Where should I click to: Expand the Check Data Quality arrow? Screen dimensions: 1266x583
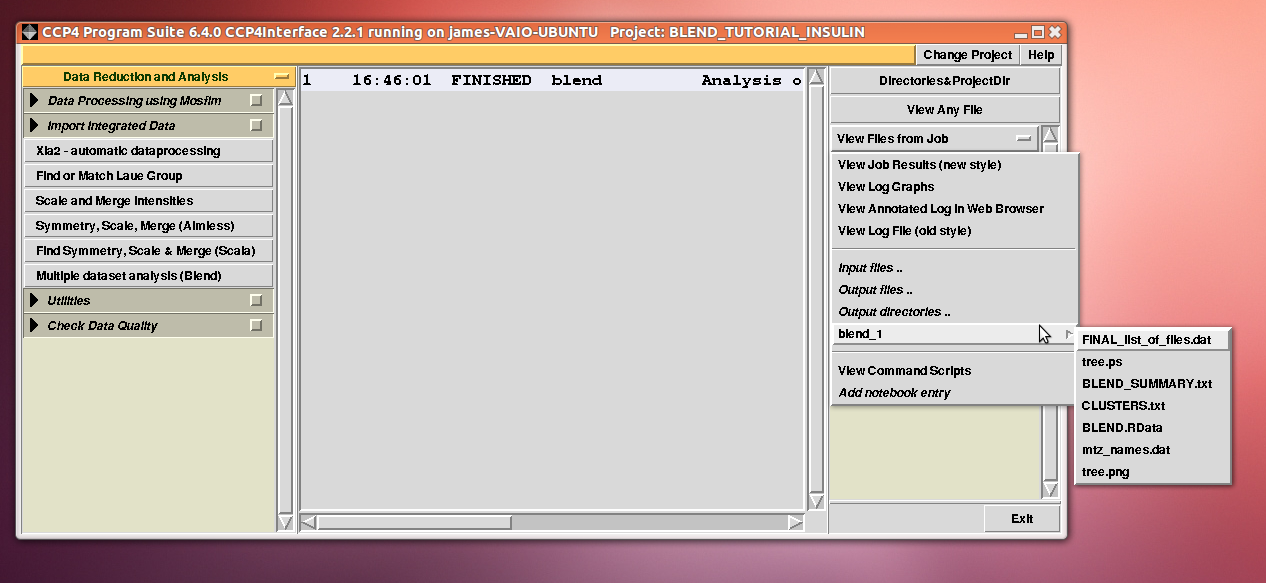click(35, 326)
